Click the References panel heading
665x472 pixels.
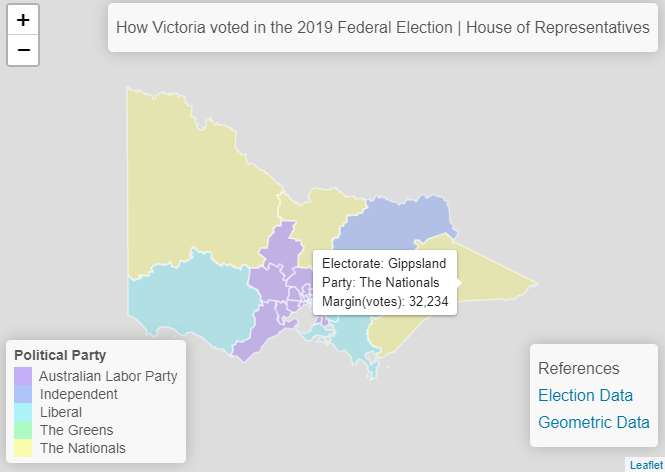pos(578,368)
